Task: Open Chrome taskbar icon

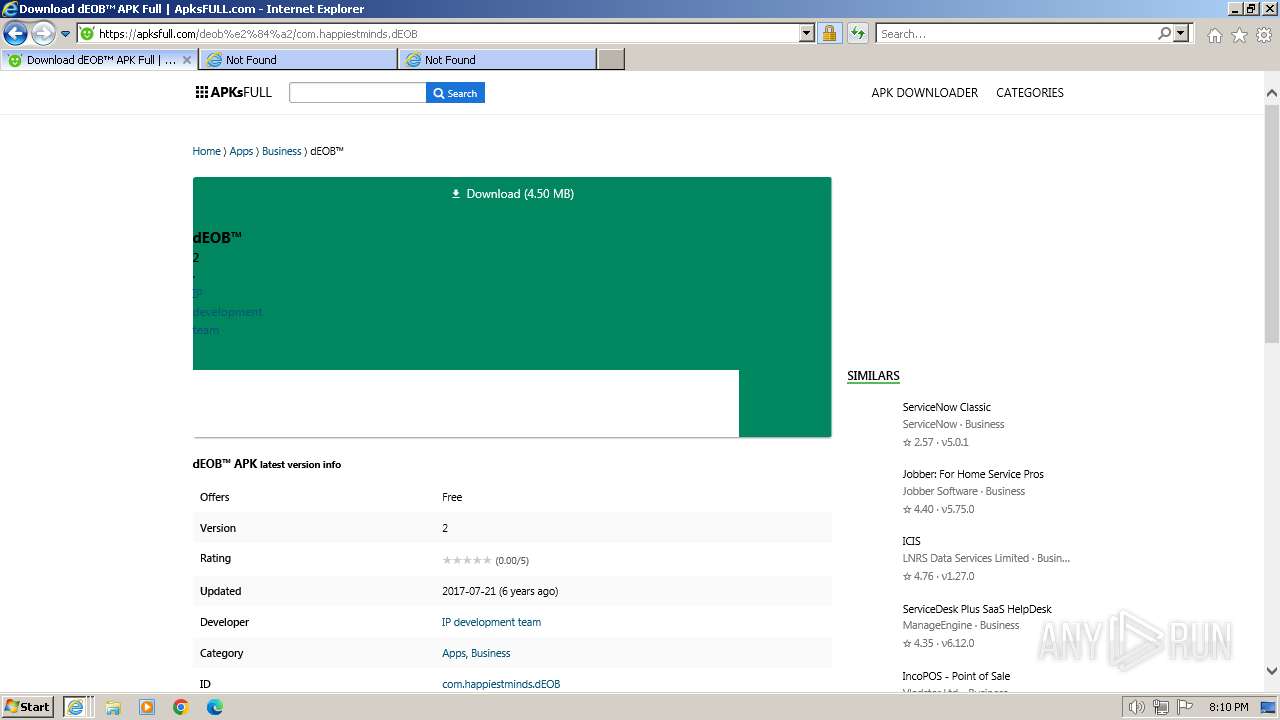Action: 181,707
